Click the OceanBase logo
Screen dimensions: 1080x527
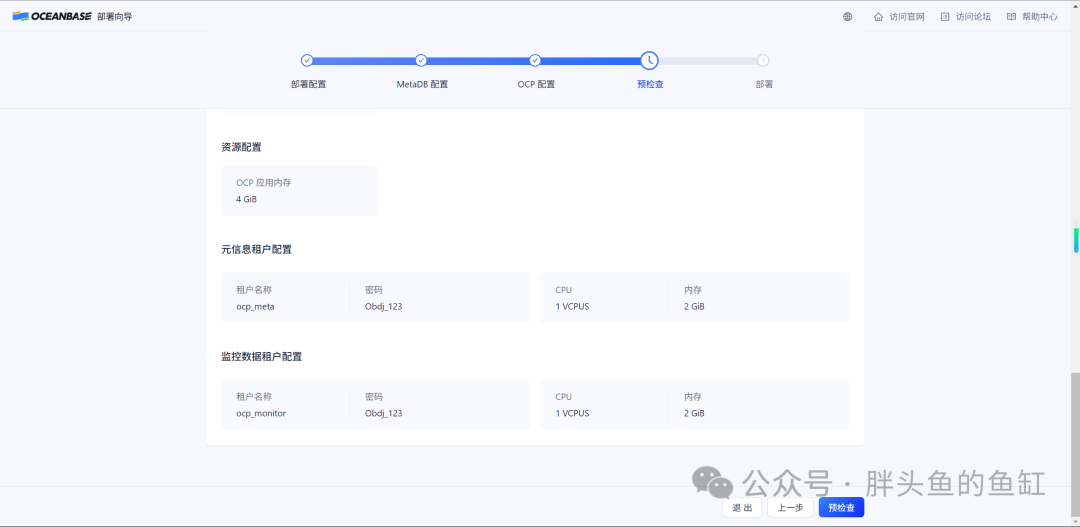[x=52, y=17]
